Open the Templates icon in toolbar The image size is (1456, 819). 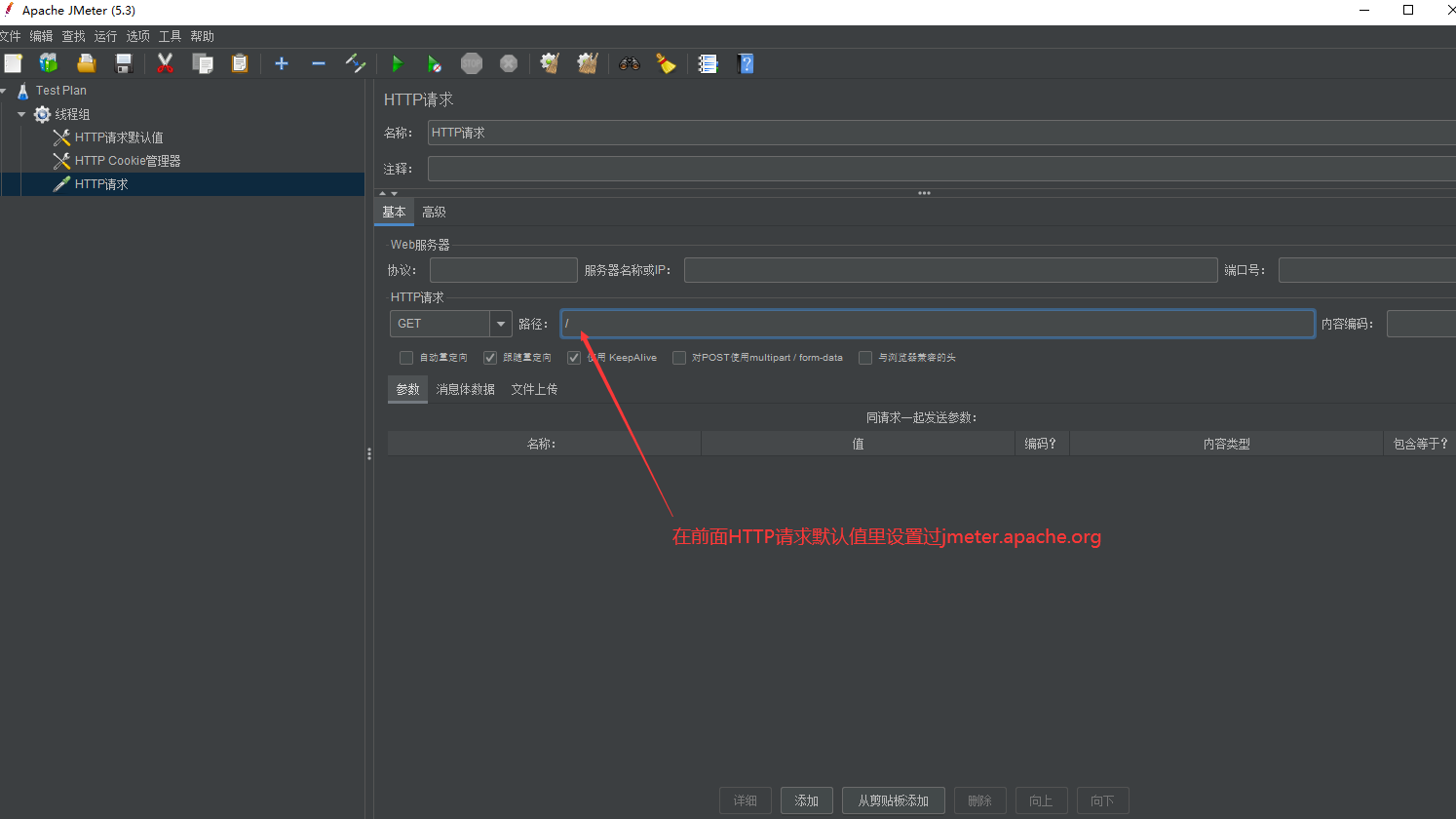(x=49, y=63)
